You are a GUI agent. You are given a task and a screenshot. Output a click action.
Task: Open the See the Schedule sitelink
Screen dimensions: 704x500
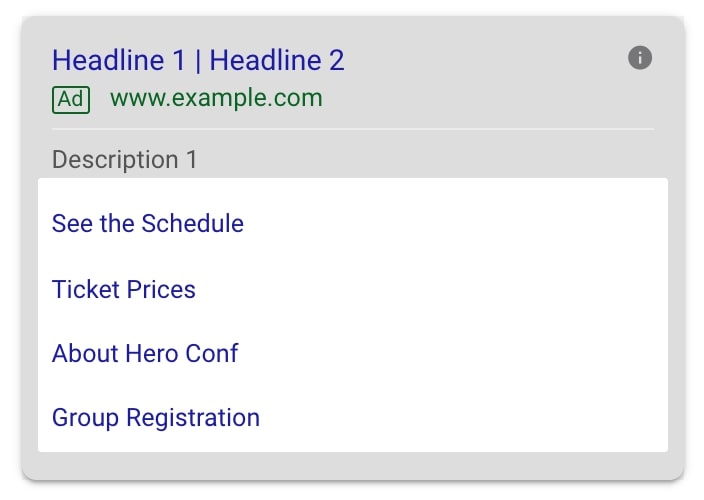click(x=148, y=223)
